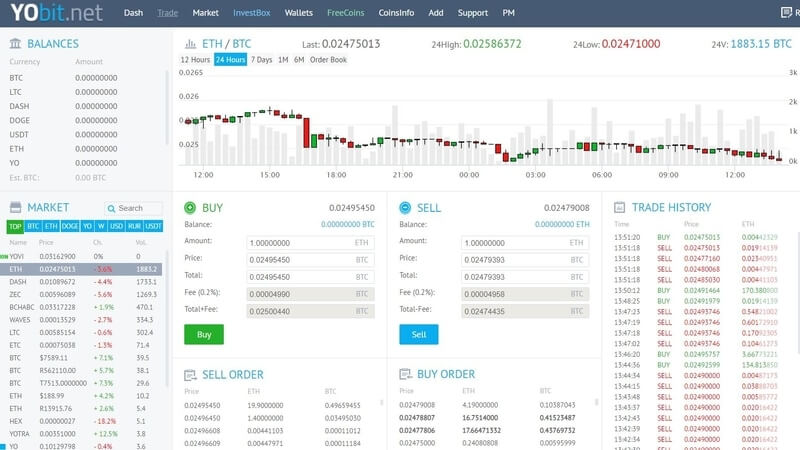Click the blue Sell button
Screen dimensions: 800x450
coord(419,335)
